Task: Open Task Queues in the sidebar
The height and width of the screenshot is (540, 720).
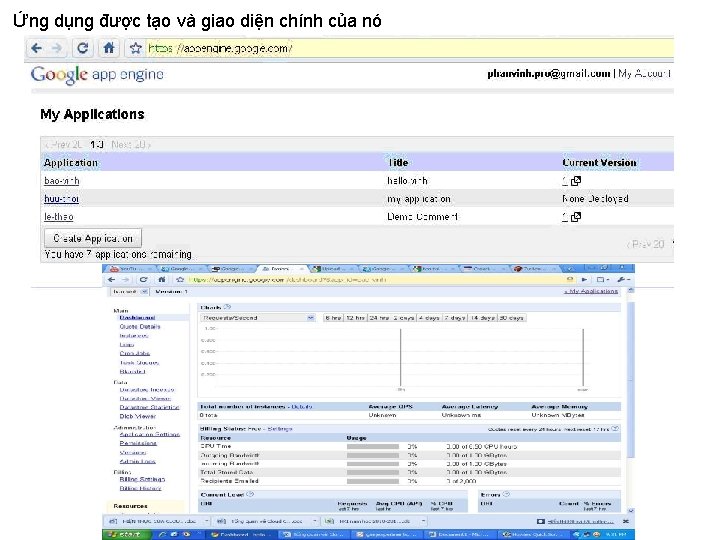Action: (139, 362)
